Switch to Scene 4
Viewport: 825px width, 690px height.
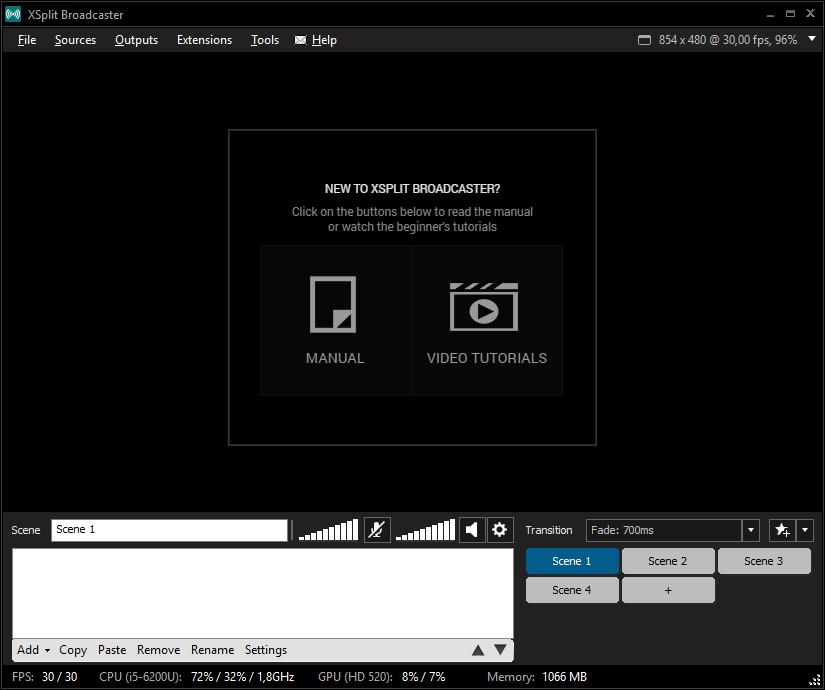click(572, 590)
